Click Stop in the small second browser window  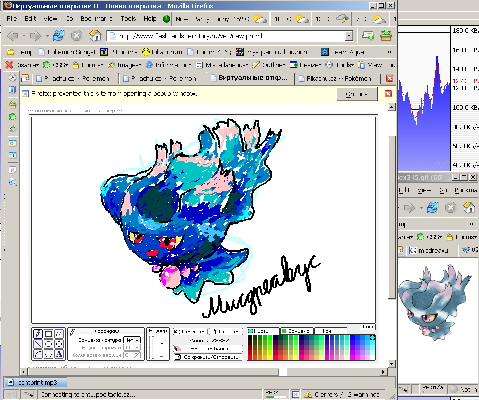click(x=450, y=208)
